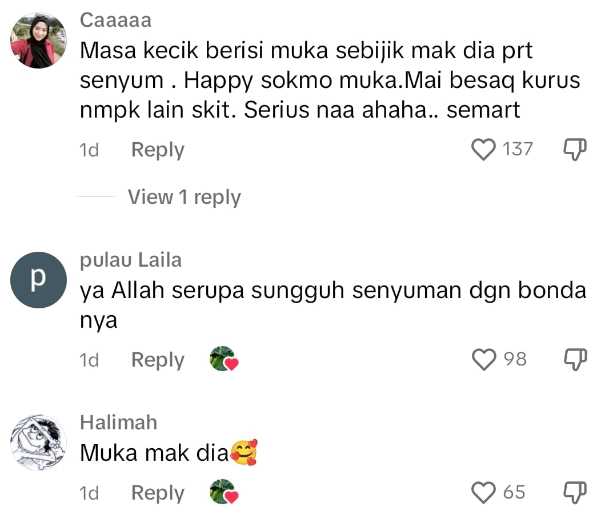Dislike pulau Laila's comment

tap(575, 359)
